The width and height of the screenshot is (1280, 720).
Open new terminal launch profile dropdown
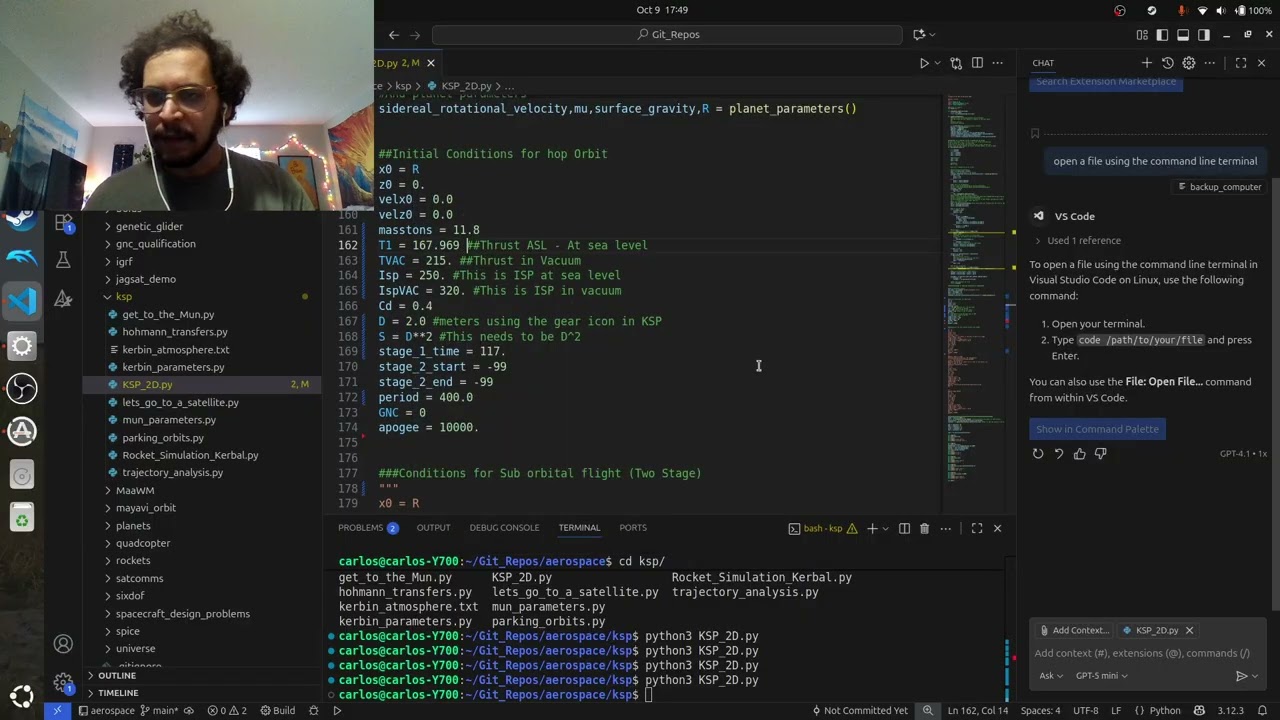click(x=887, y=528)
